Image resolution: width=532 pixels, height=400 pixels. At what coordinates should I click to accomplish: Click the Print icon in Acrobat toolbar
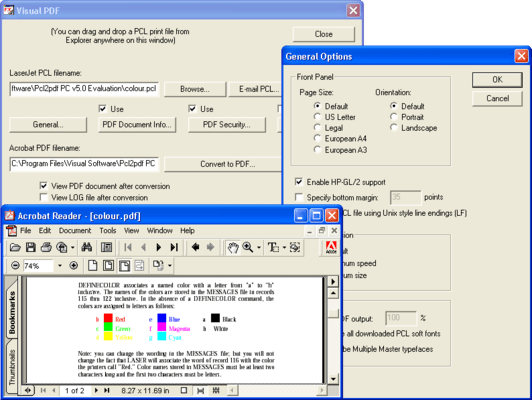[46, 247]
